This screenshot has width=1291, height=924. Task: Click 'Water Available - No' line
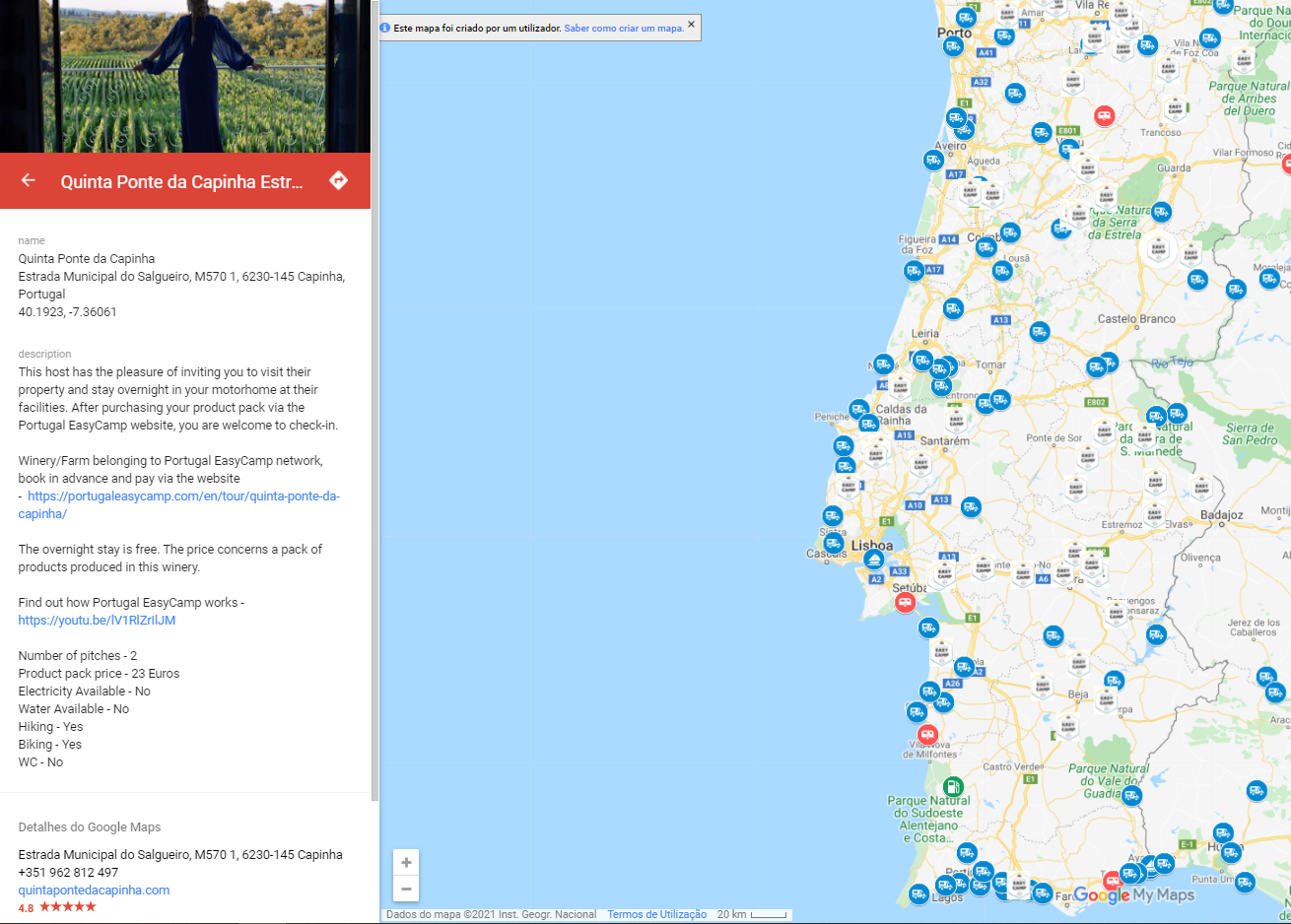[x=74, y=709]
